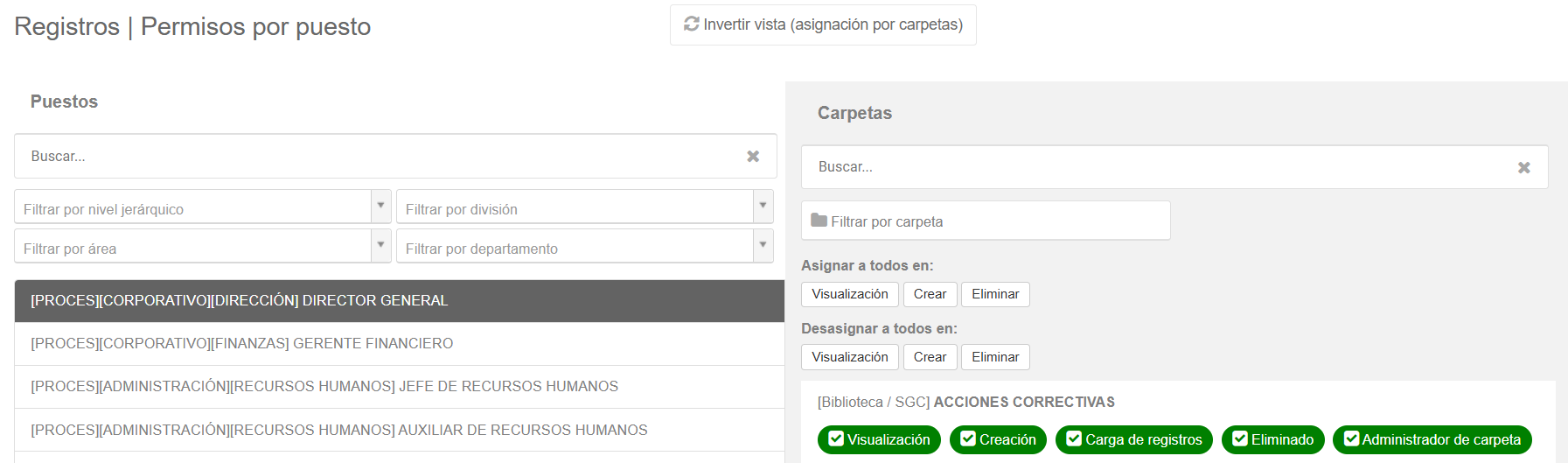Click Eliminar under Desasignar a todos en
The width and height of the screenshot is (1568, 463).
click(x=995, y=357)
